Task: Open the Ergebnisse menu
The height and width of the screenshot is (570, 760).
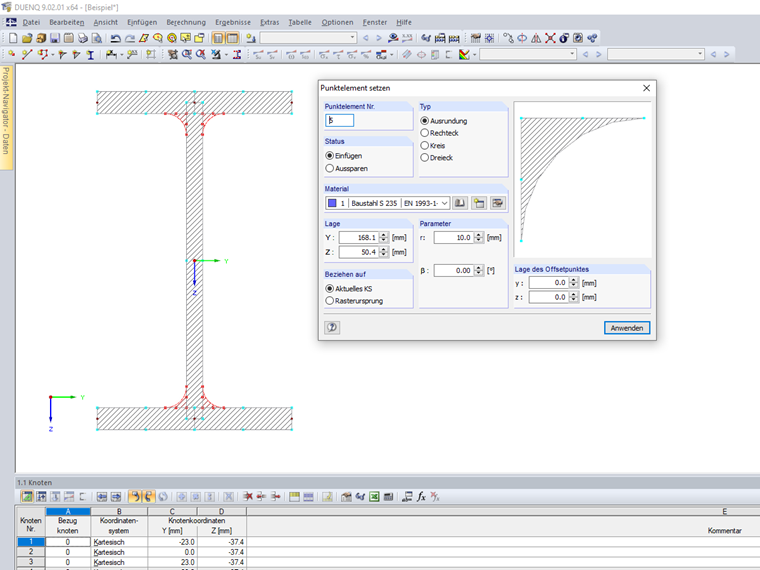Action: pos(232,22)
